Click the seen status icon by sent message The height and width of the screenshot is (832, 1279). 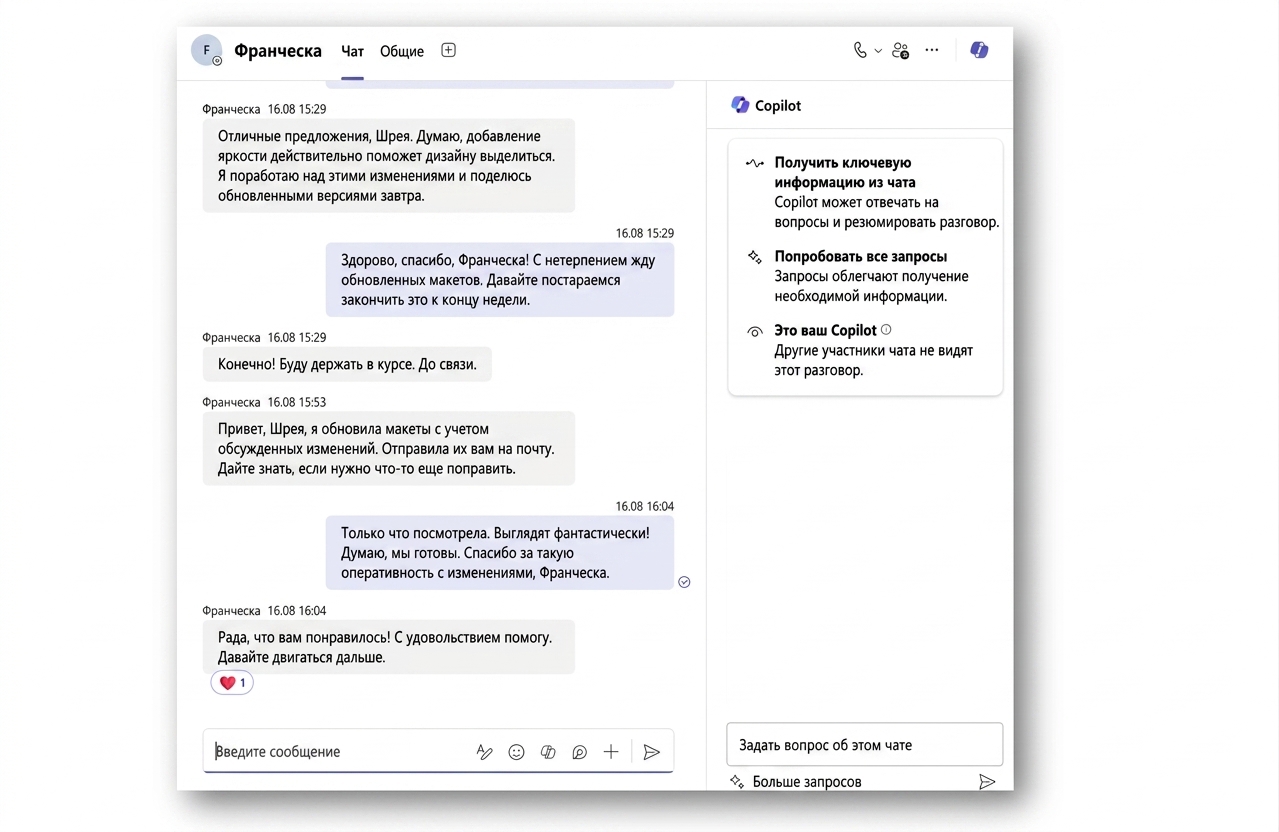coord(684,582)
